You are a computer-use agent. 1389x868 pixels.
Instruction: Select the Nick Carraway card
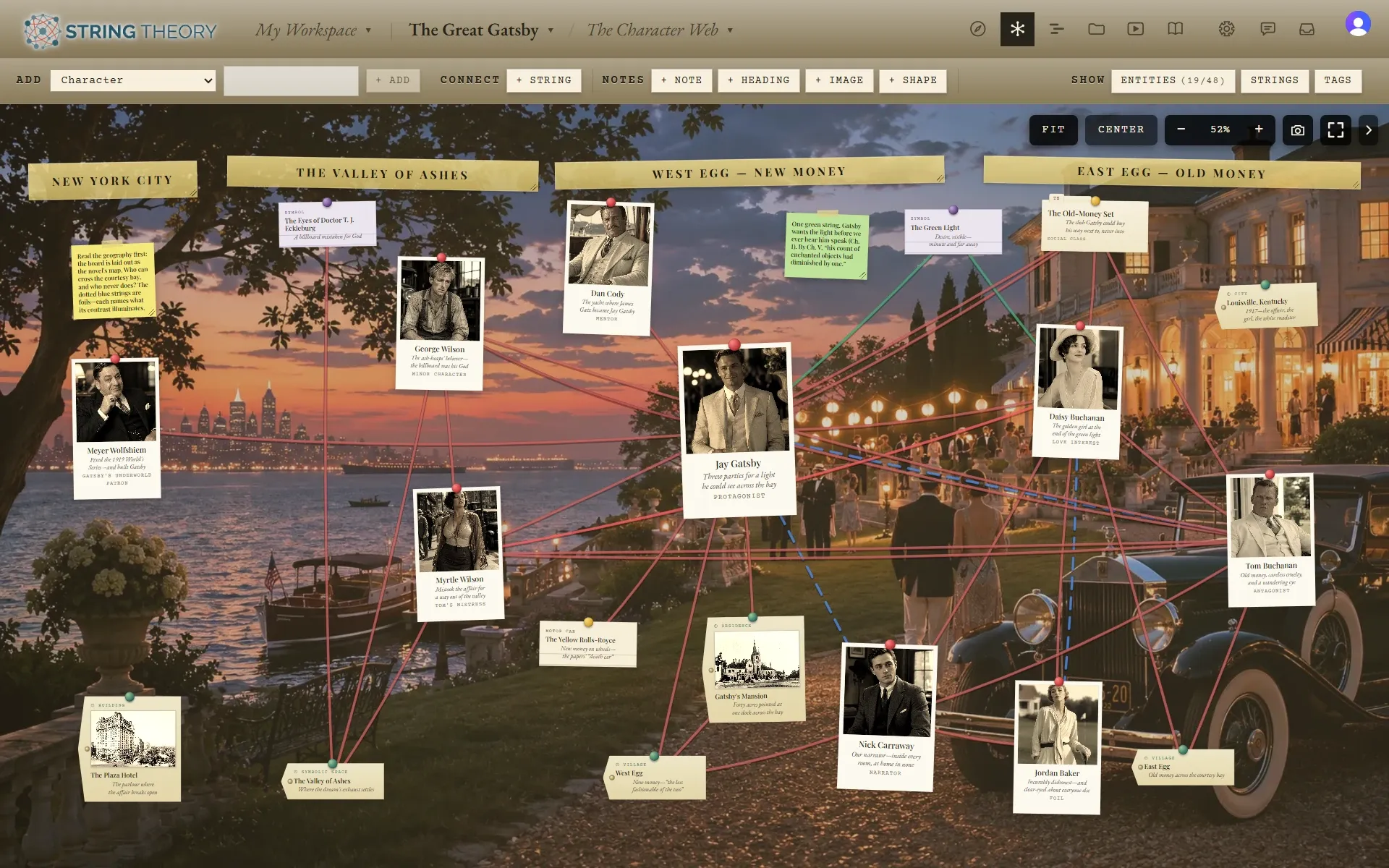(x=888, y=716)
